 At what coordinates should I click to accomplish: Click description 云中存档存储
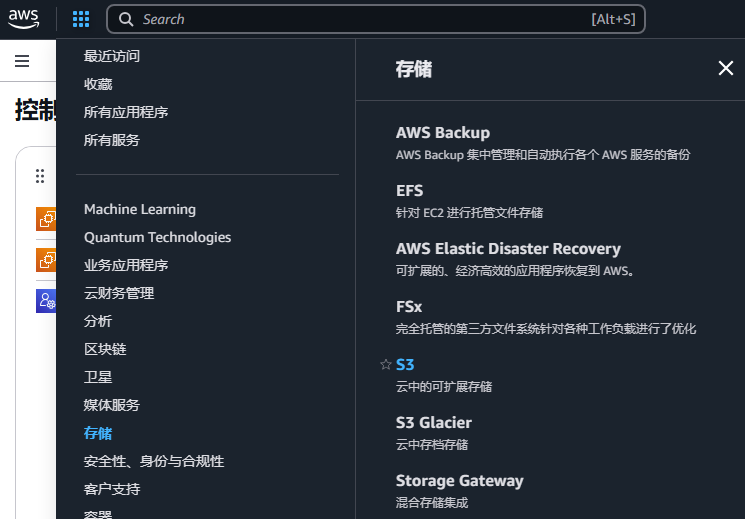point(432,445)
